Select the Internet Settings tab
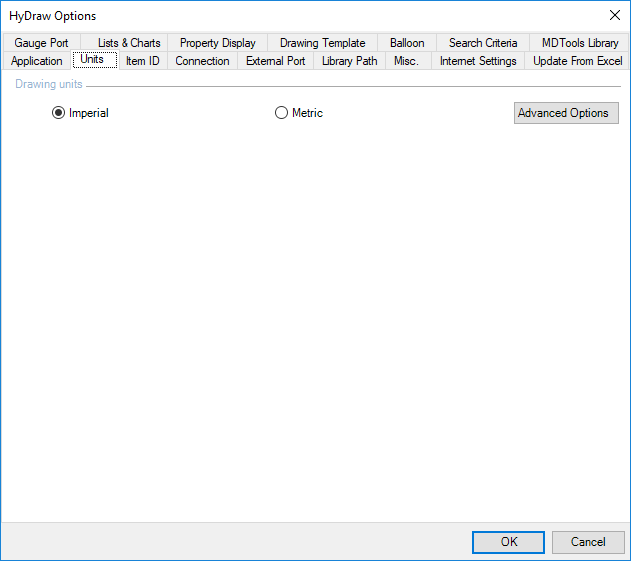631x561 pixels. point(478,61)
